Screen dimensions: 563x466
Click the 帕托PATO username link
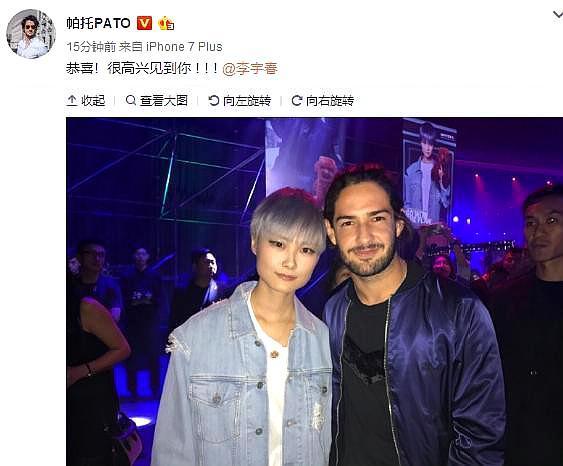coord(98,23)
